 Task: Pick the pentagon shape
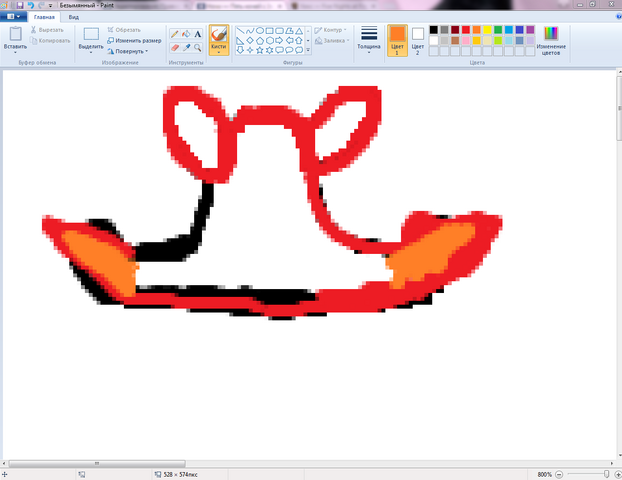click(x=260, y=40)
